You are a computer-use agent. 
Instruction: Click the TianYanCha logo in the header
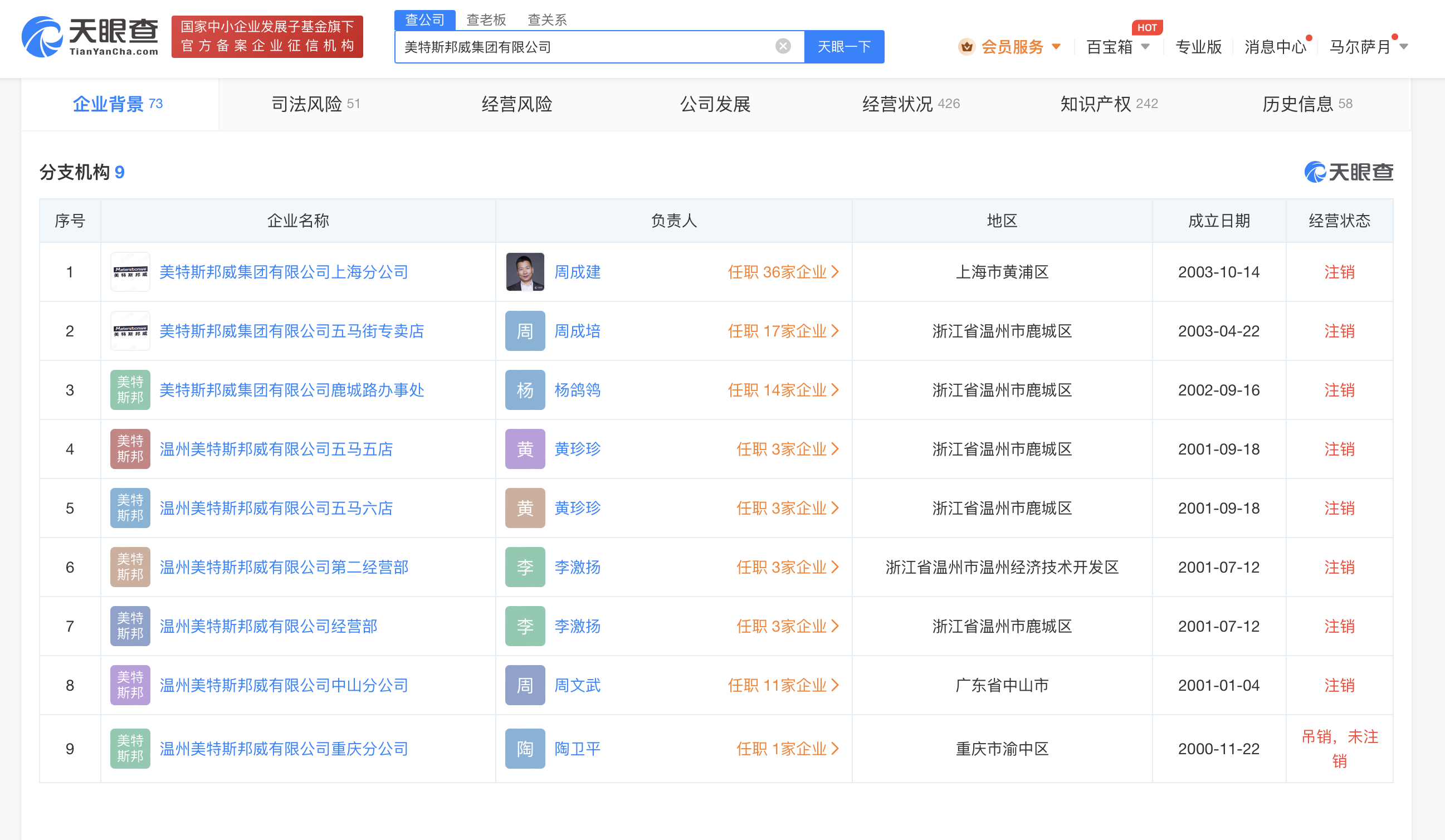(90, 37)
